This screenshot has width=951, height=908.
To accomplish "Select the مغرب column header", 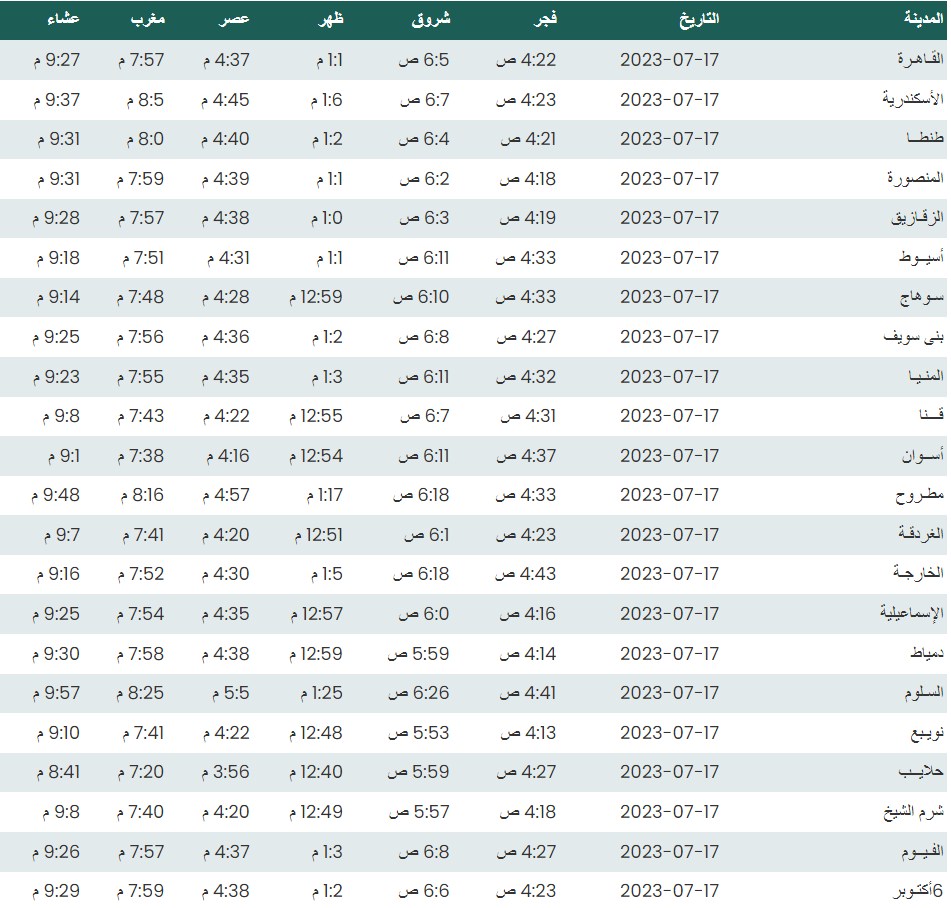I will [146, 19].
